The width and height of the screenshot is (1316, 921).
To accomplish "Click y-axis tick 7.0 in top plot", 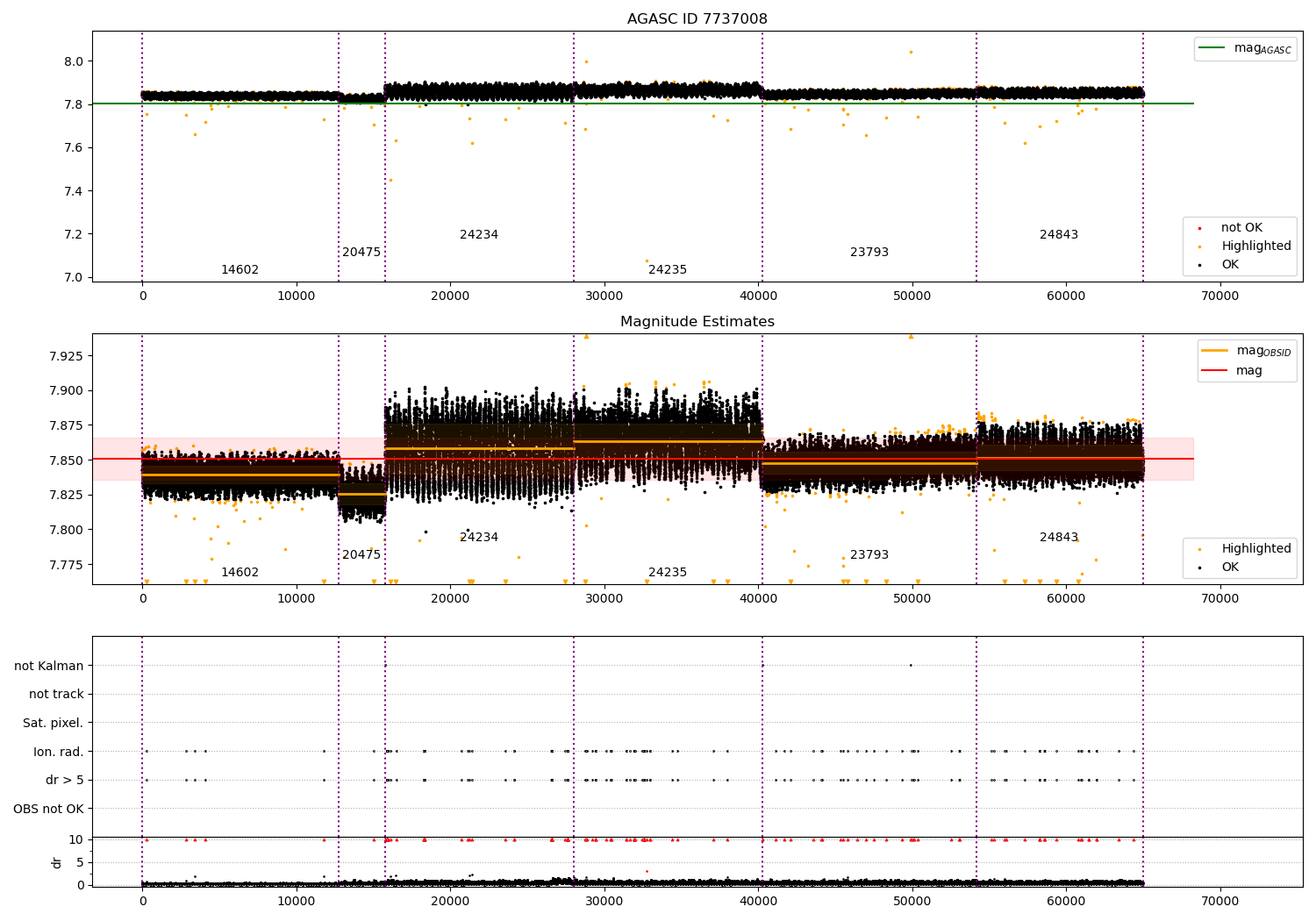I will [73, 278].
